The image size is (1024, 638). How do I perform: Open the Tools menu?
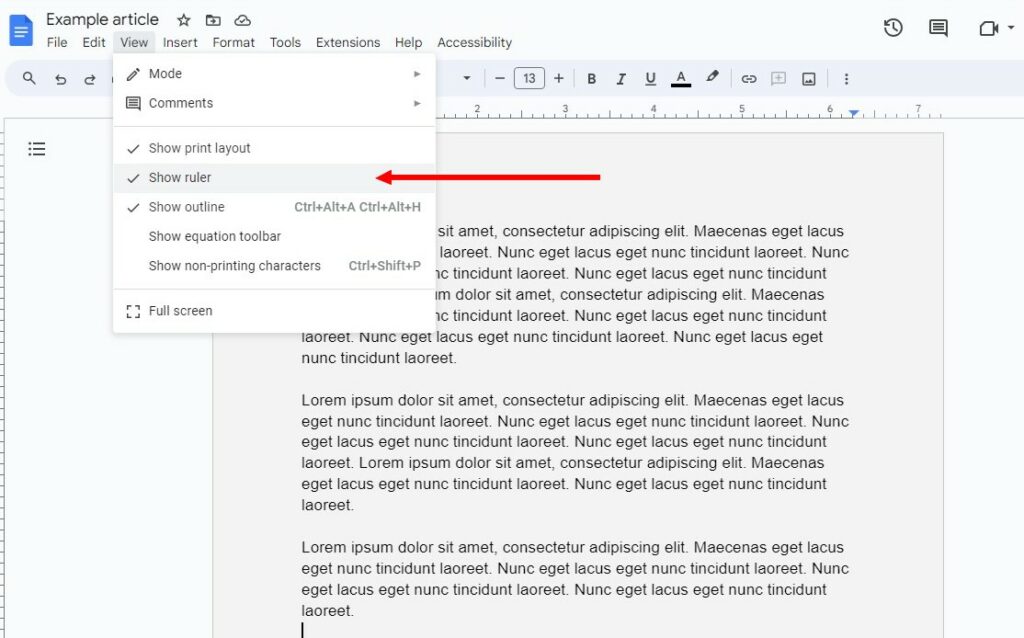pos(285,42)
